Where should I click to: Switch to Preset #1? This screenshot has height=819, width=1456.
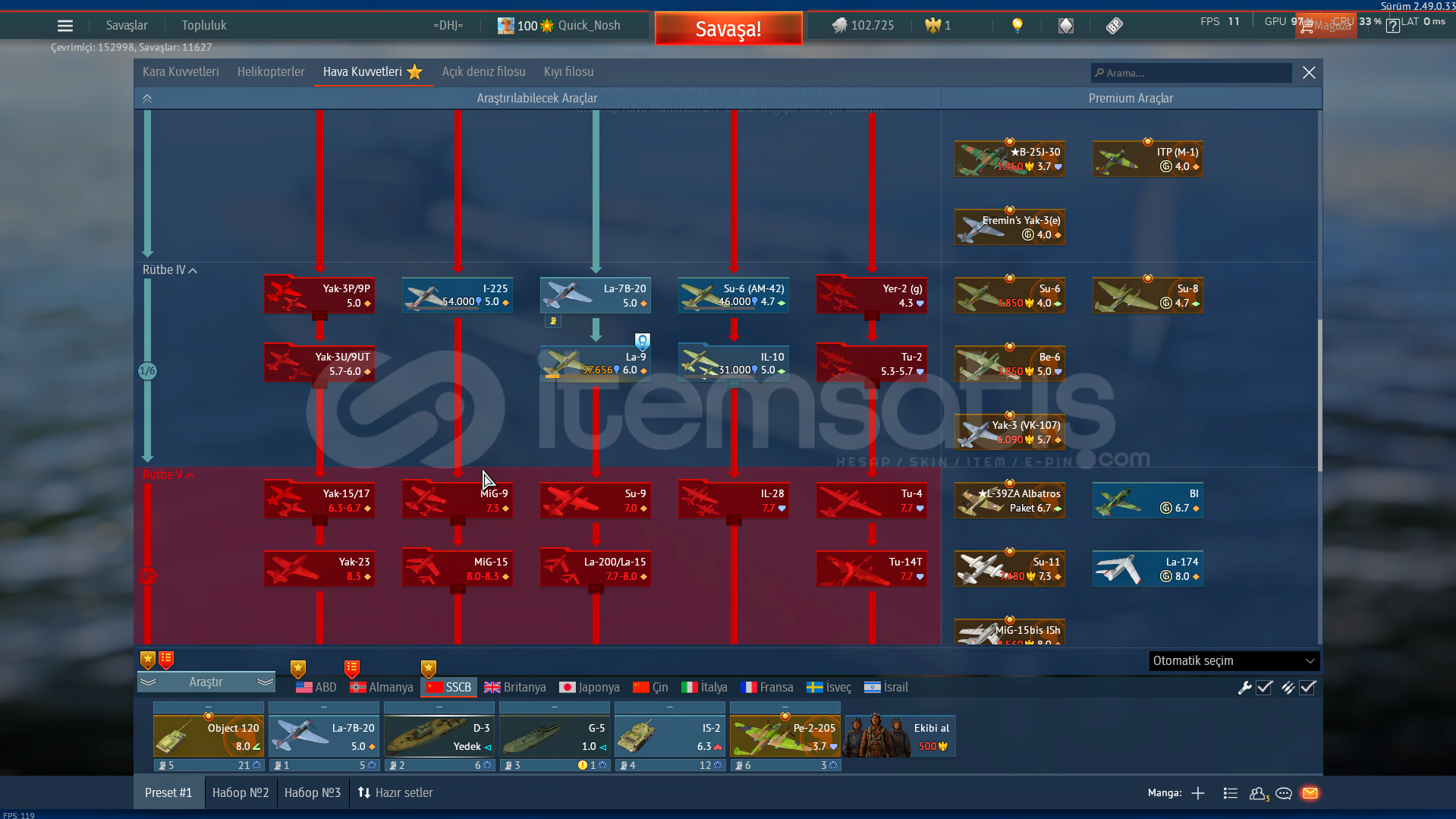click(168, 793)
